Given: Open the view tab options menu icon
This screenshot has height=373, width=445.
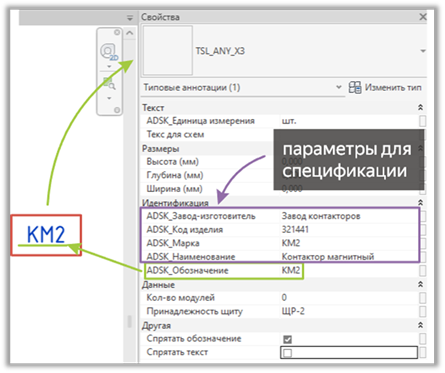Looking at the screenshot, I should 130,18.
